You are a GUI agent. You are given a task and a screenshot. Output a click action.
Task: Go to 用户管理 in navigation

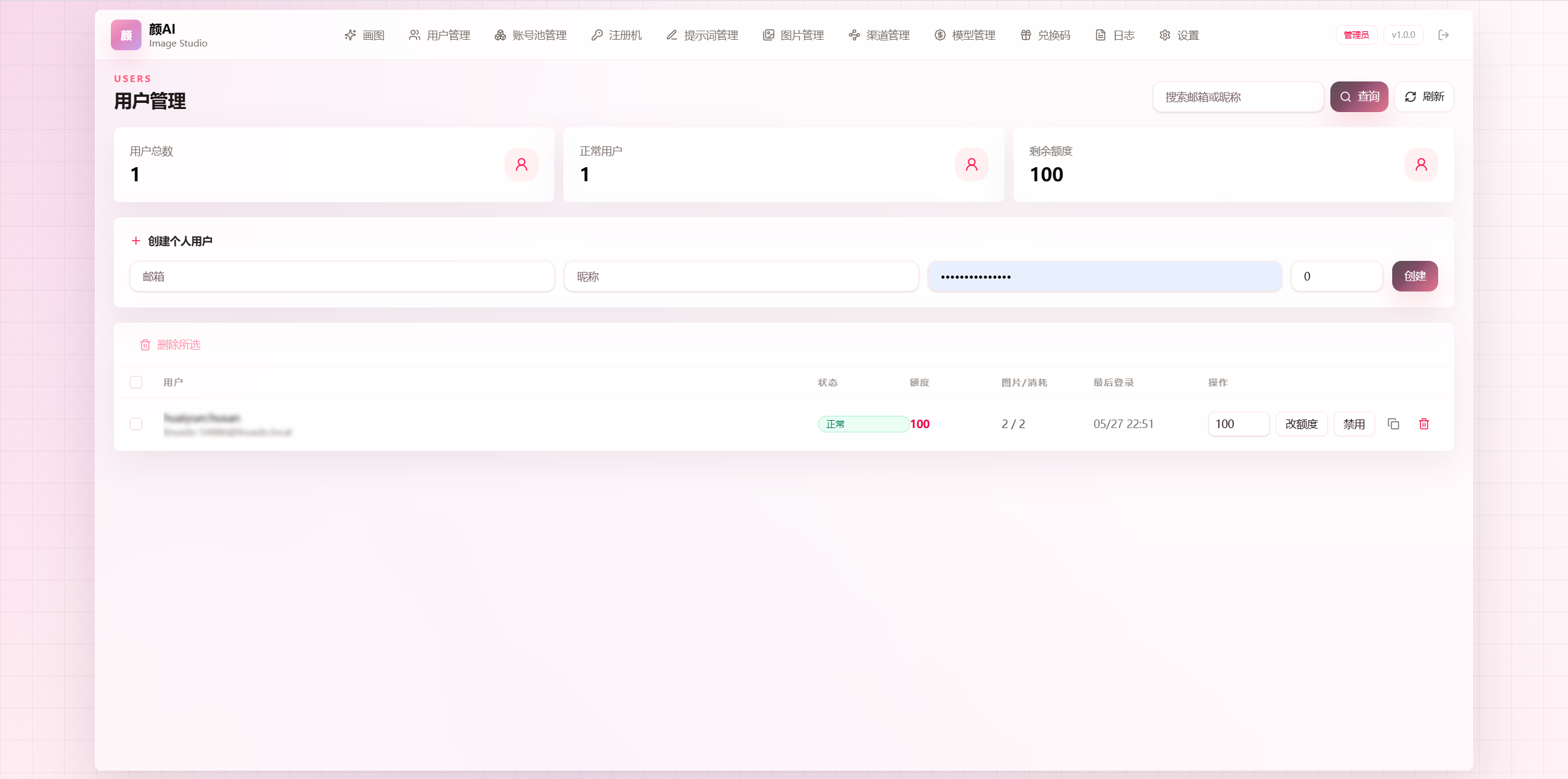coord(440,35)
